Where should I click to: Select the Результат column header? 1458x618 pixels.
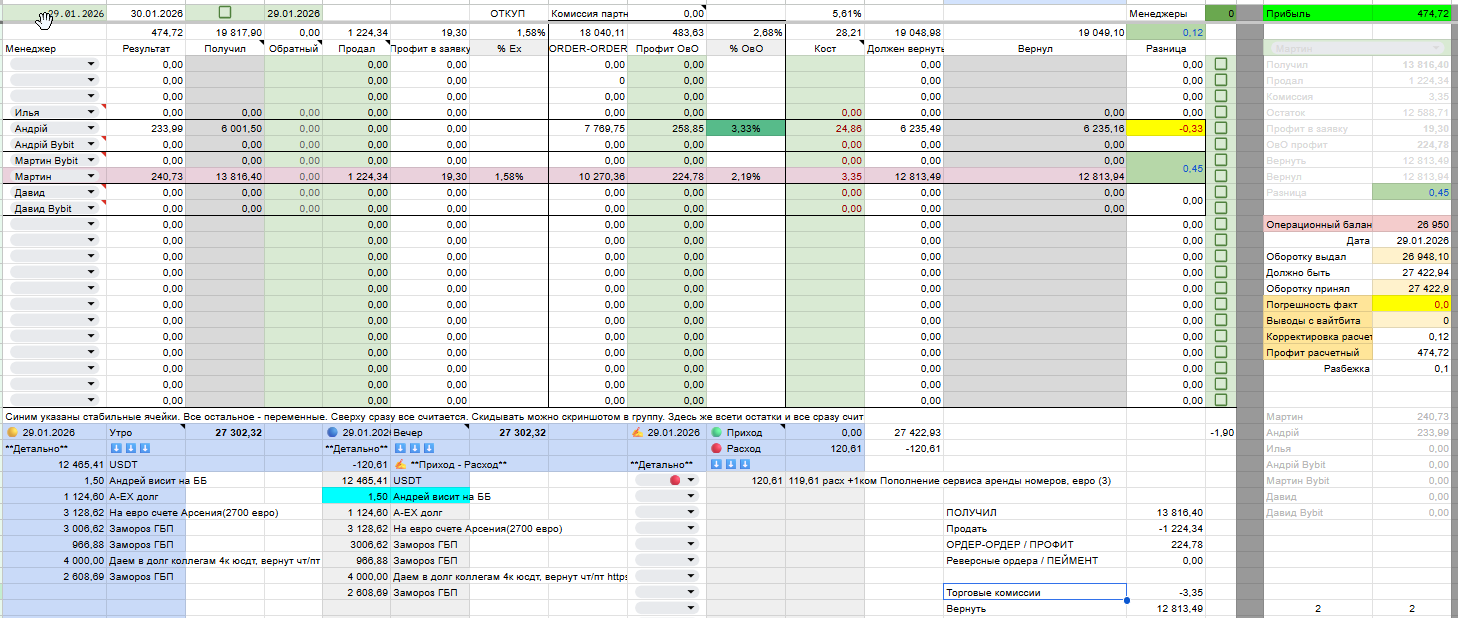click(146, 48)
